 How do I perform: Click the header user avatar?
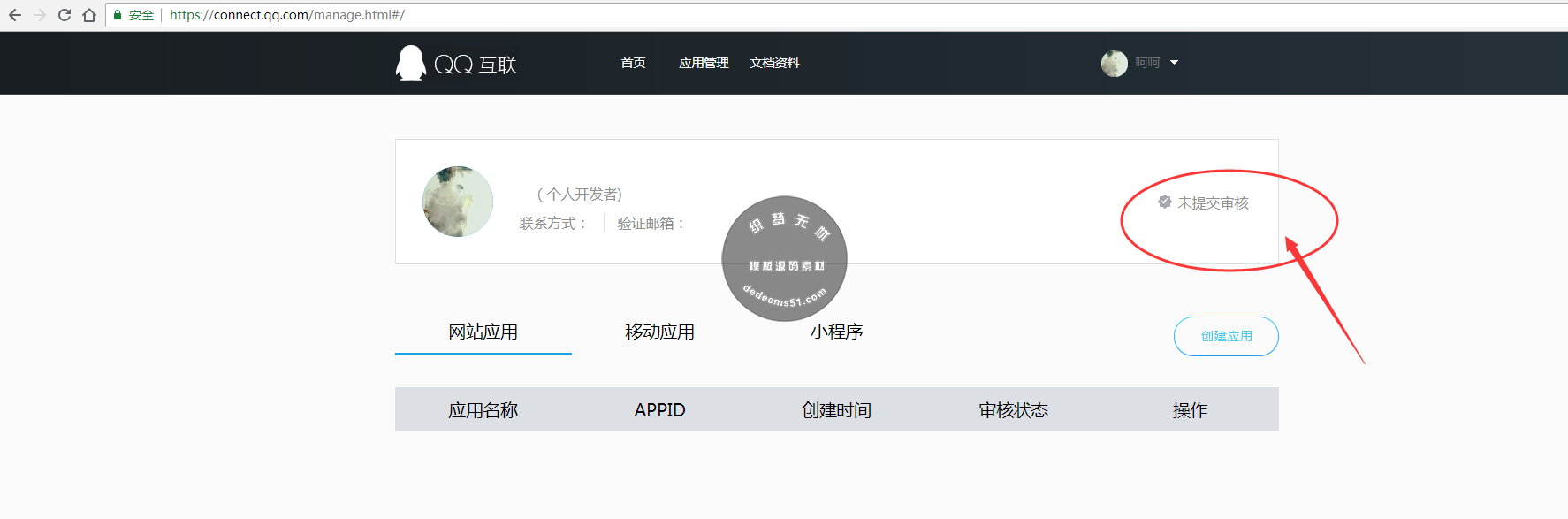tap(1115, 63)
